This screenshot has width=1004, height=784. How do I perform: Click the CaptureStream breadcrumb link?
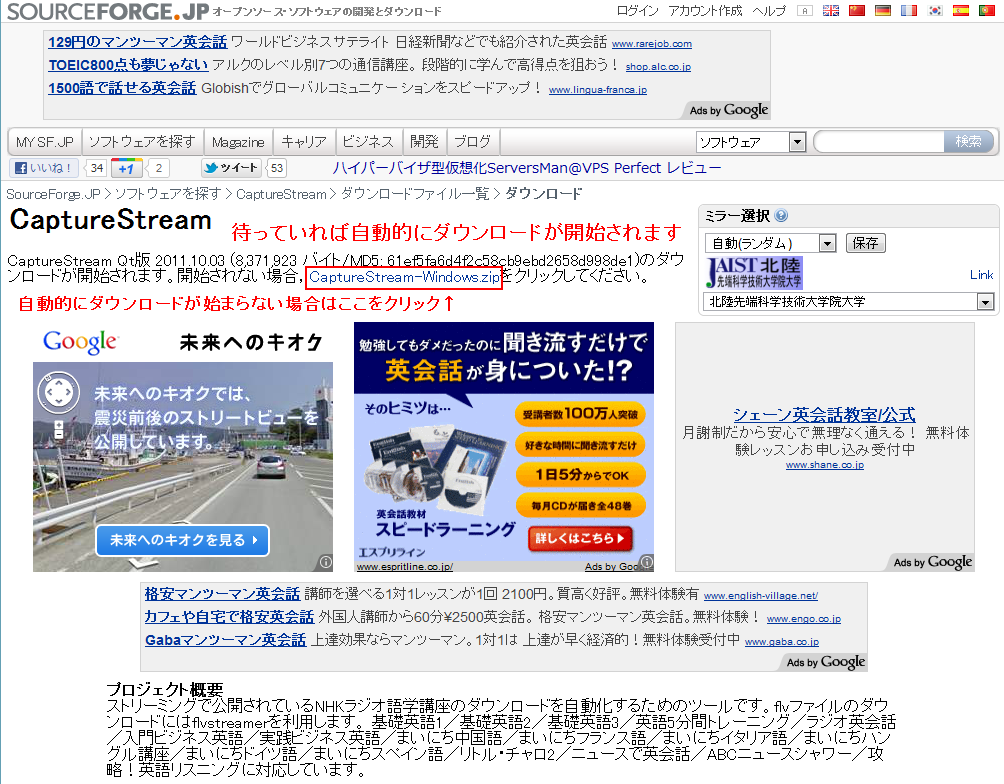(x=281, y=194)
